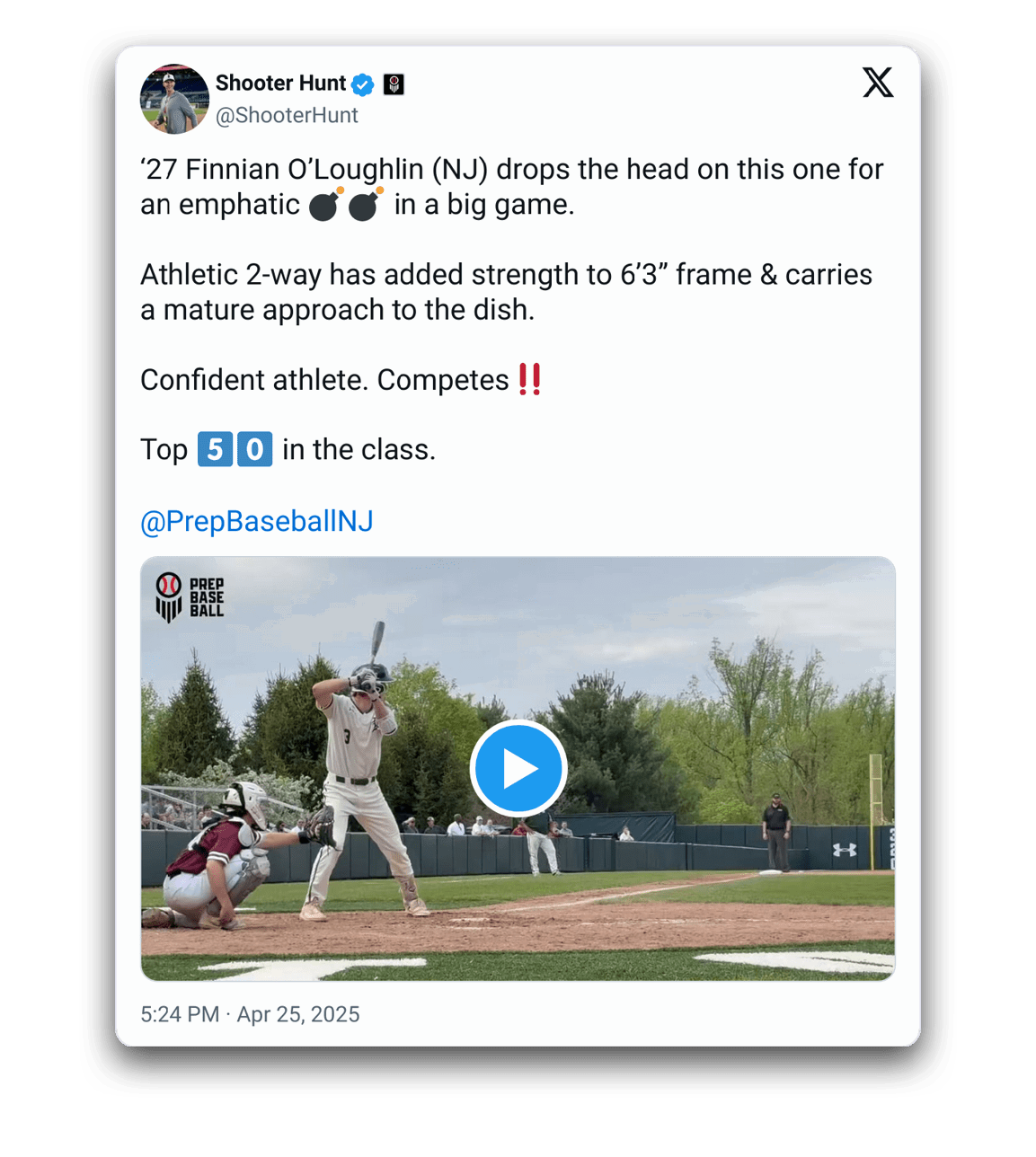This screenshot has width=1036, height=1157.
Task: Click the blue keycap 5 emoji
Action: [215, 449]
